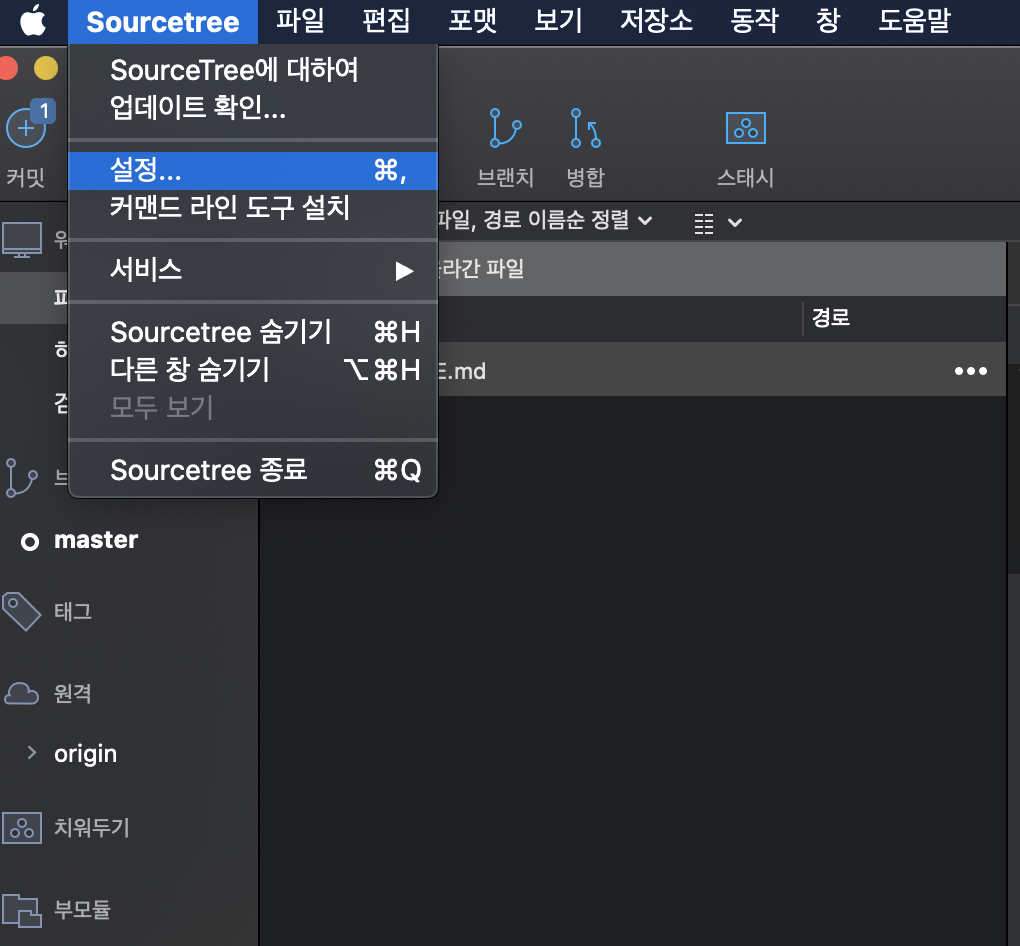Click the 부모듈 sidebar section label

point(83,910)
